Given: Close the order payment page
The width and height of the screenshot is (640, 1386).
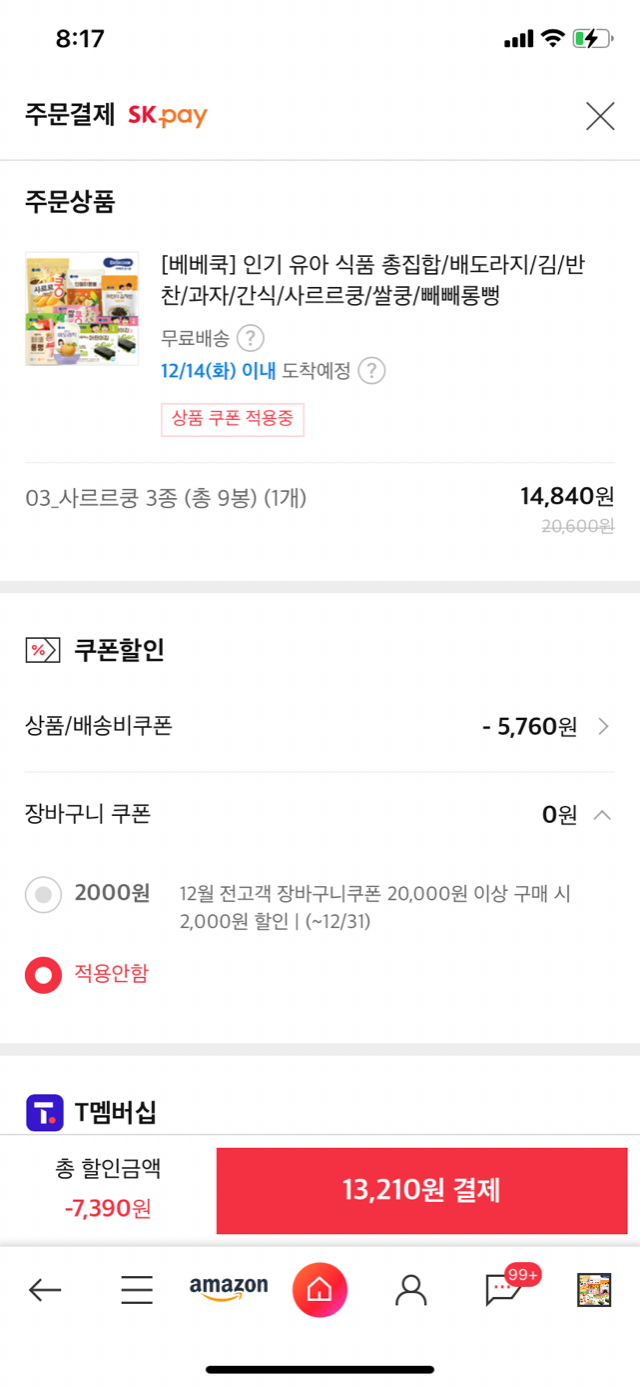Looking at the screenshot, I should coord(599,117).
